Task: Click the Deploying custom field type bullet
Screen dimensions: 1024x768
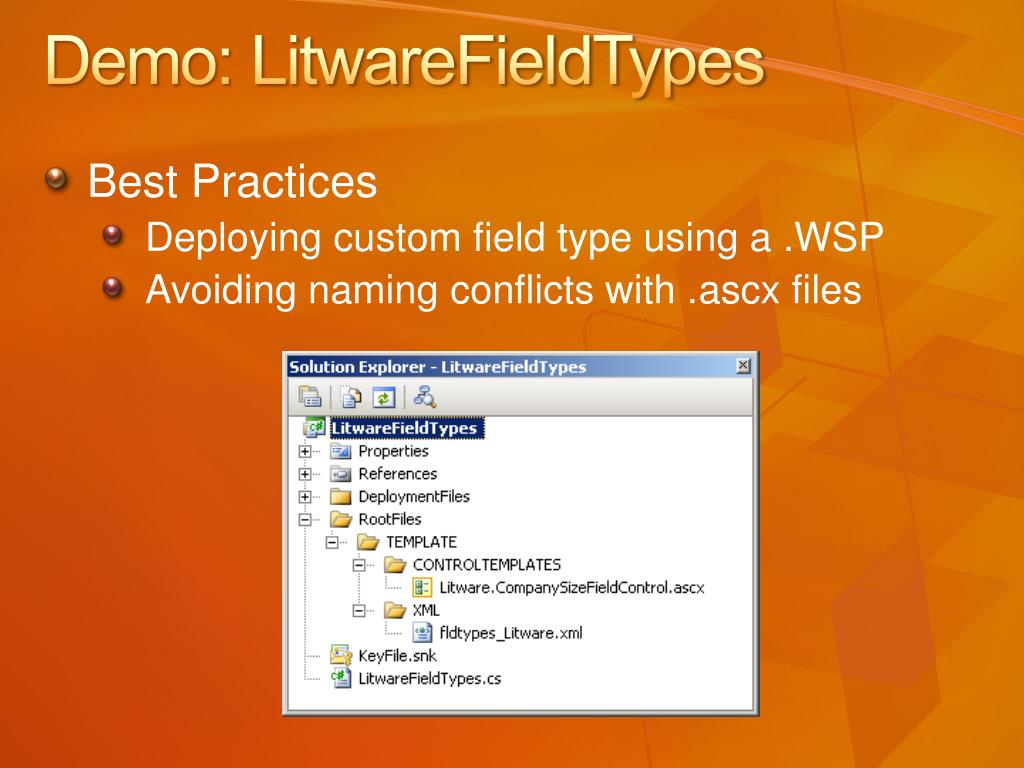Action: (x=515, y=237)
